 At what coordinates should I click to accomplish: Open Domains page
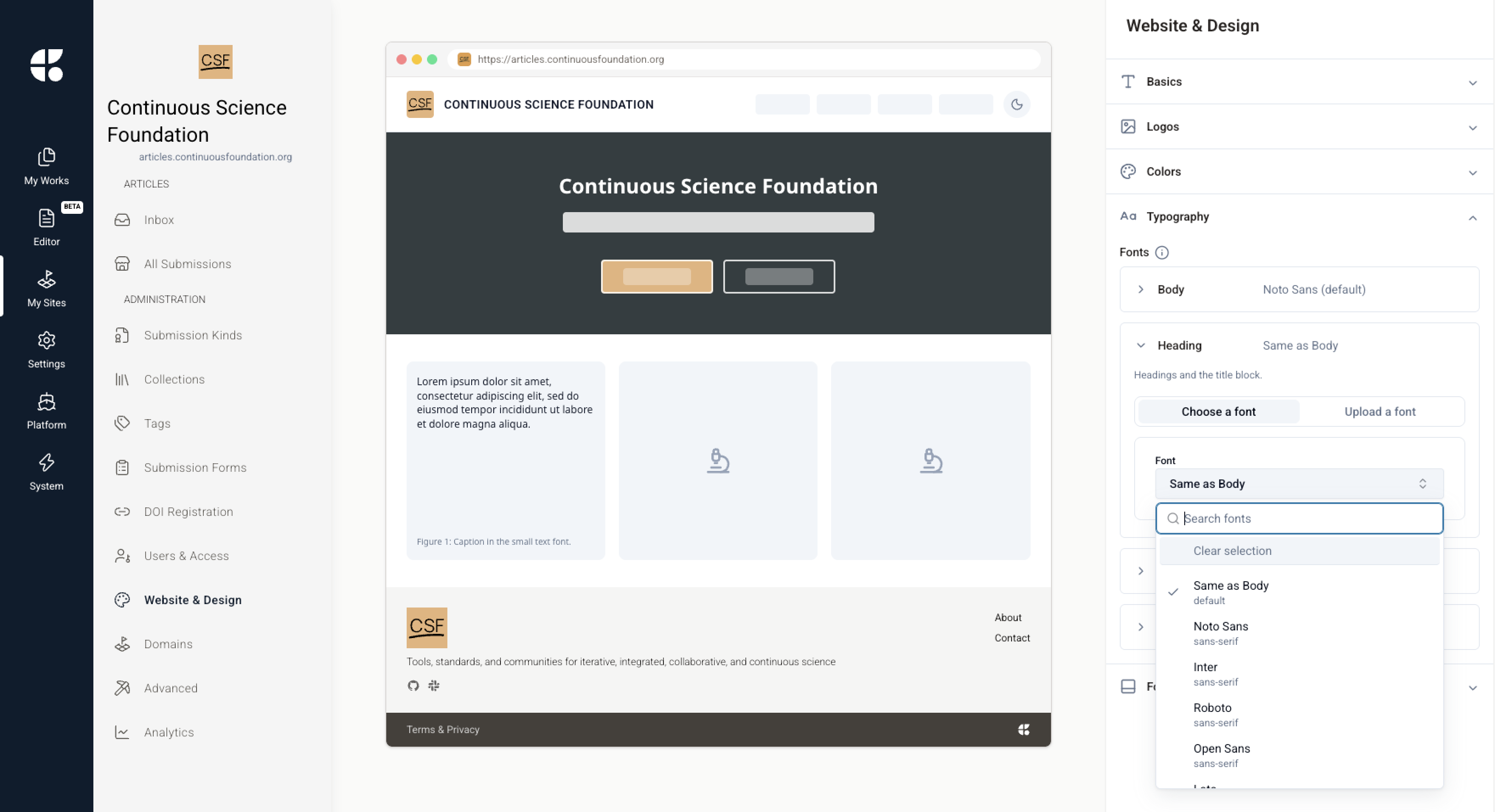[212, 644]
